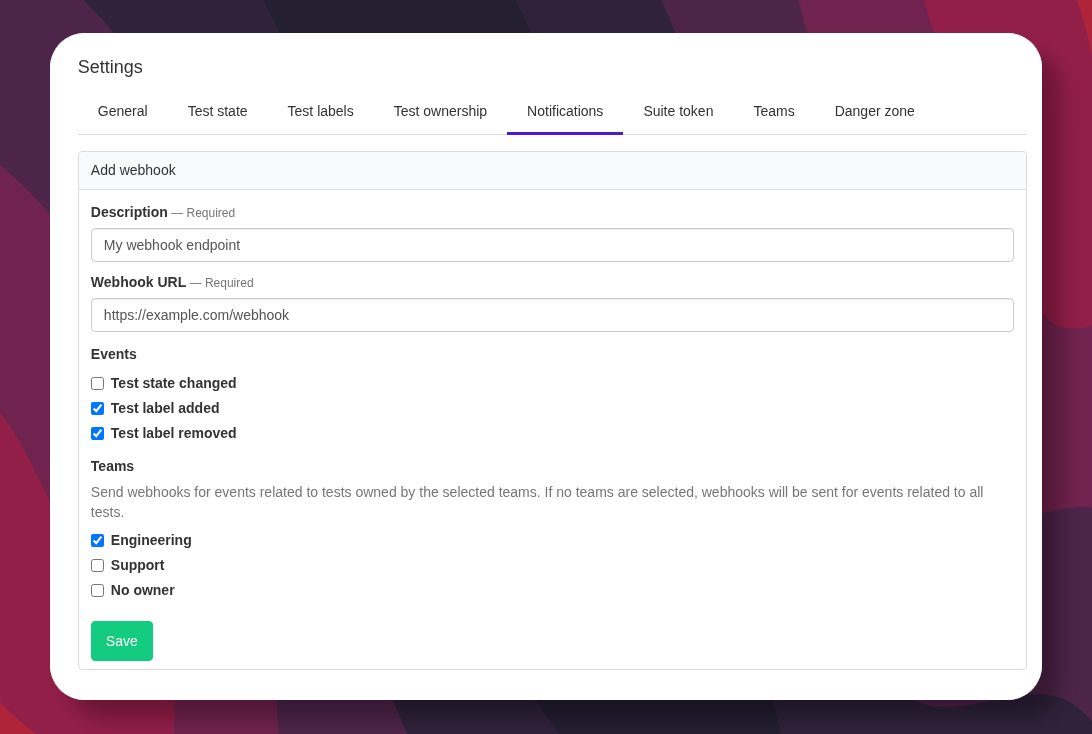The image size is (1092, 734).
Task: Check the No owner option
Action: pyautogui.click(x=97, y=590)
